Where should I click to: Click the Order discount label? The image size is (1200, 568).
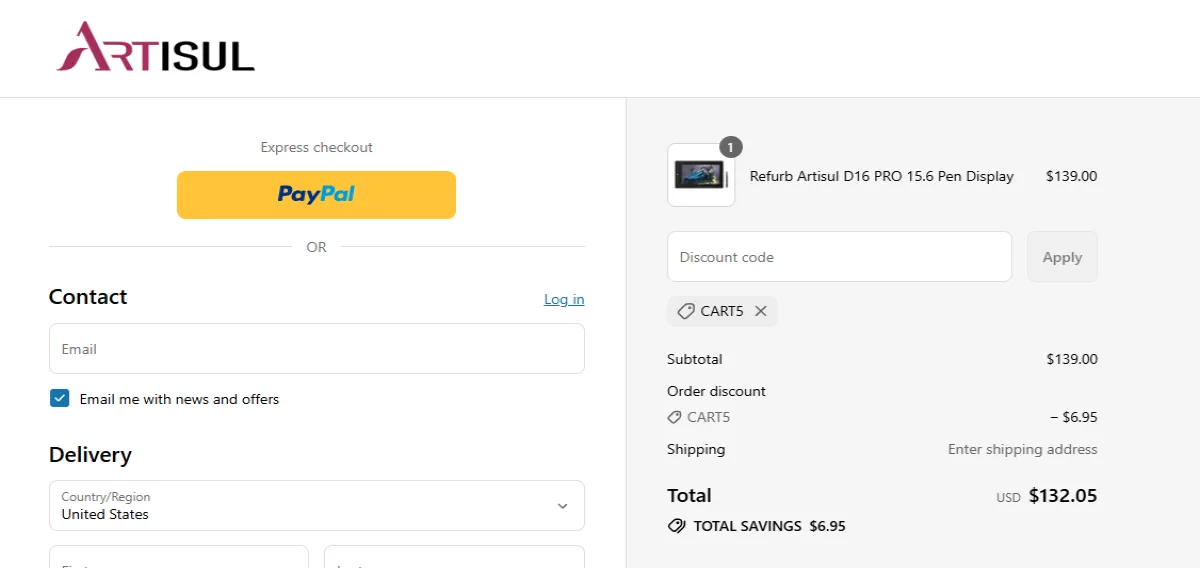pos(717,391)
